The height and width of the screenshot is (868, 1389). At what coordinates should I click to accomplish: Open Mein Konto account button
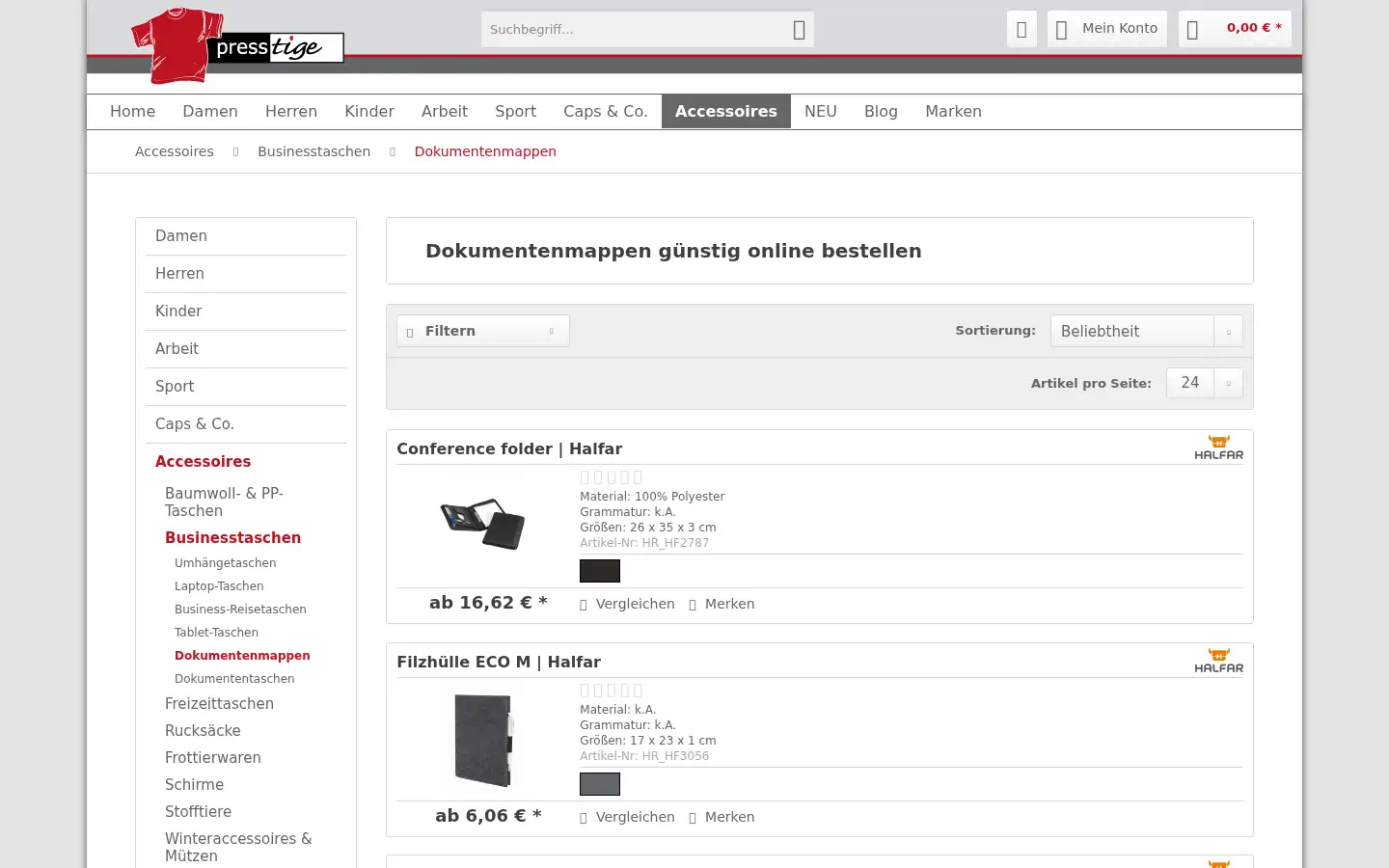(x=1107, y=29)
